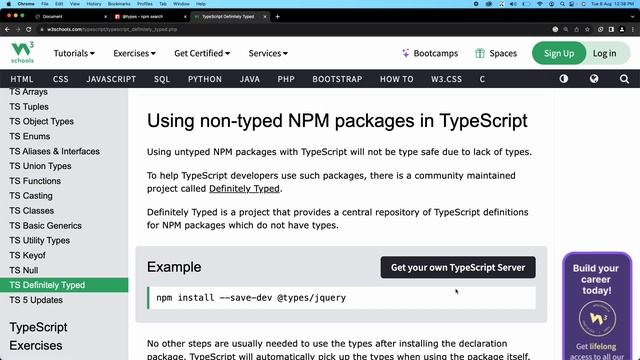Switch to @types npm search tab
This screenshot has height=360, width=640.
coord(150,17)
